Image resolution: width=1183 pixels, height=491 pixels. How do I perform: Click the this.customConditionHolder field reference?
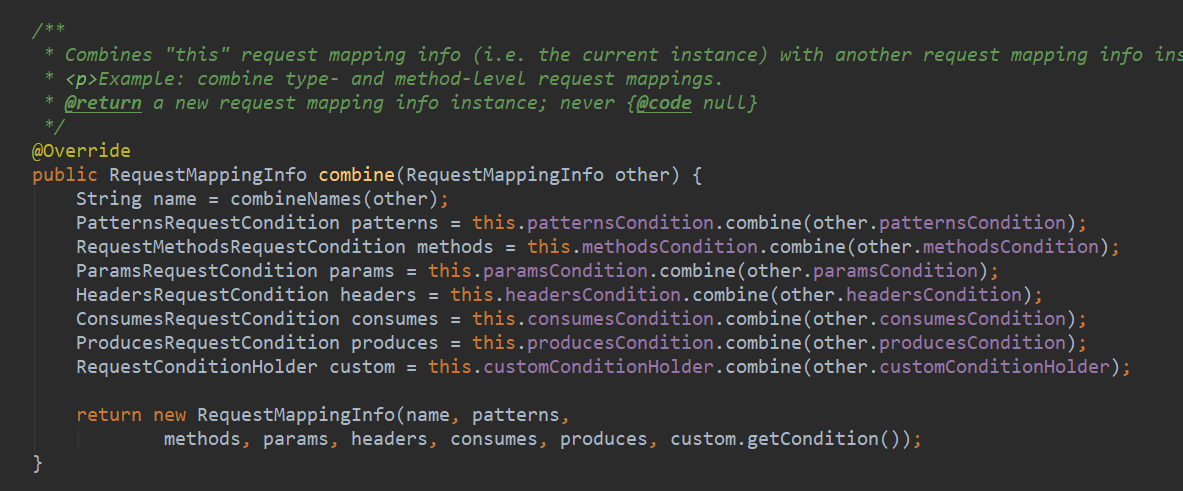point(572,367)
